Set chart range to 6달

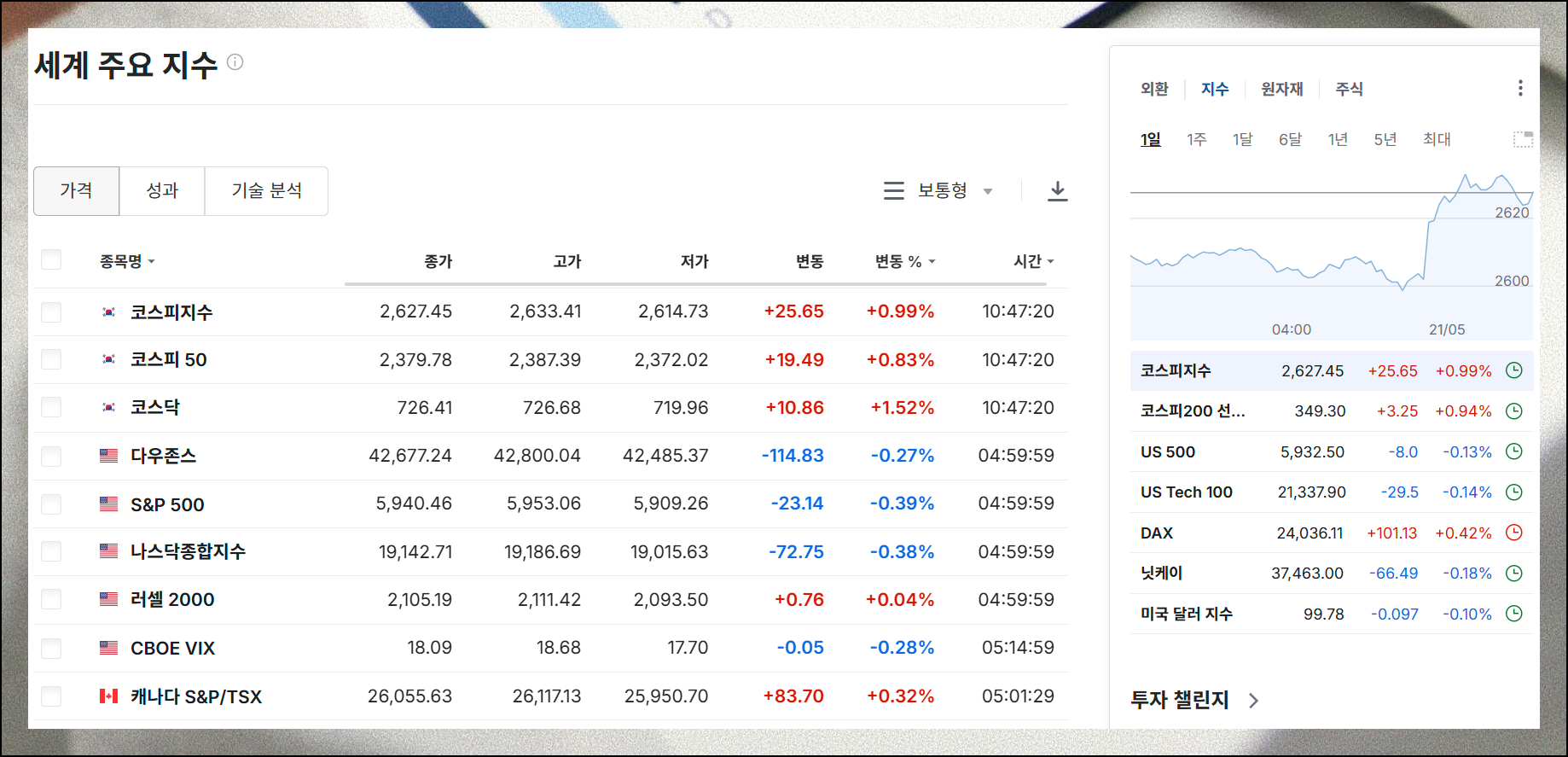tap(1291, 139)
